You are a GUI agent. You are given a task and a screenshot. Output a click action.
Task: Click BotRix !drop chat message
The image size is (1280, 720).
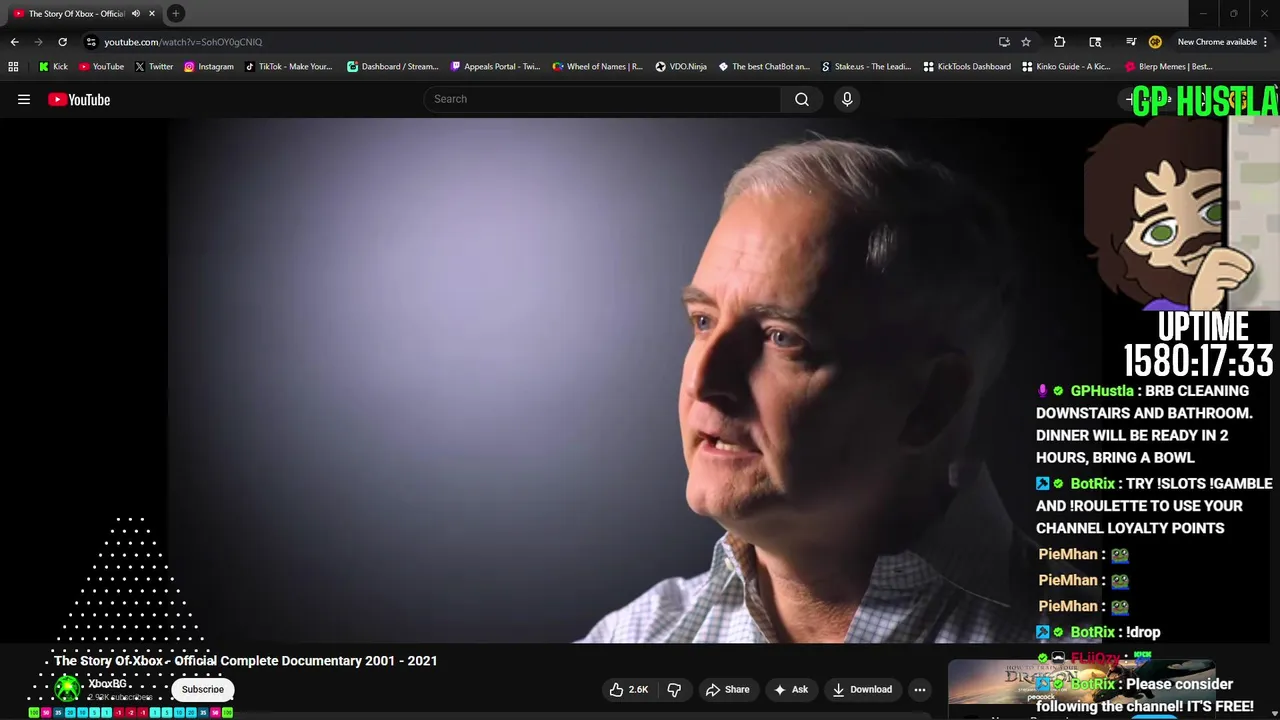[x=1098, y=632]
